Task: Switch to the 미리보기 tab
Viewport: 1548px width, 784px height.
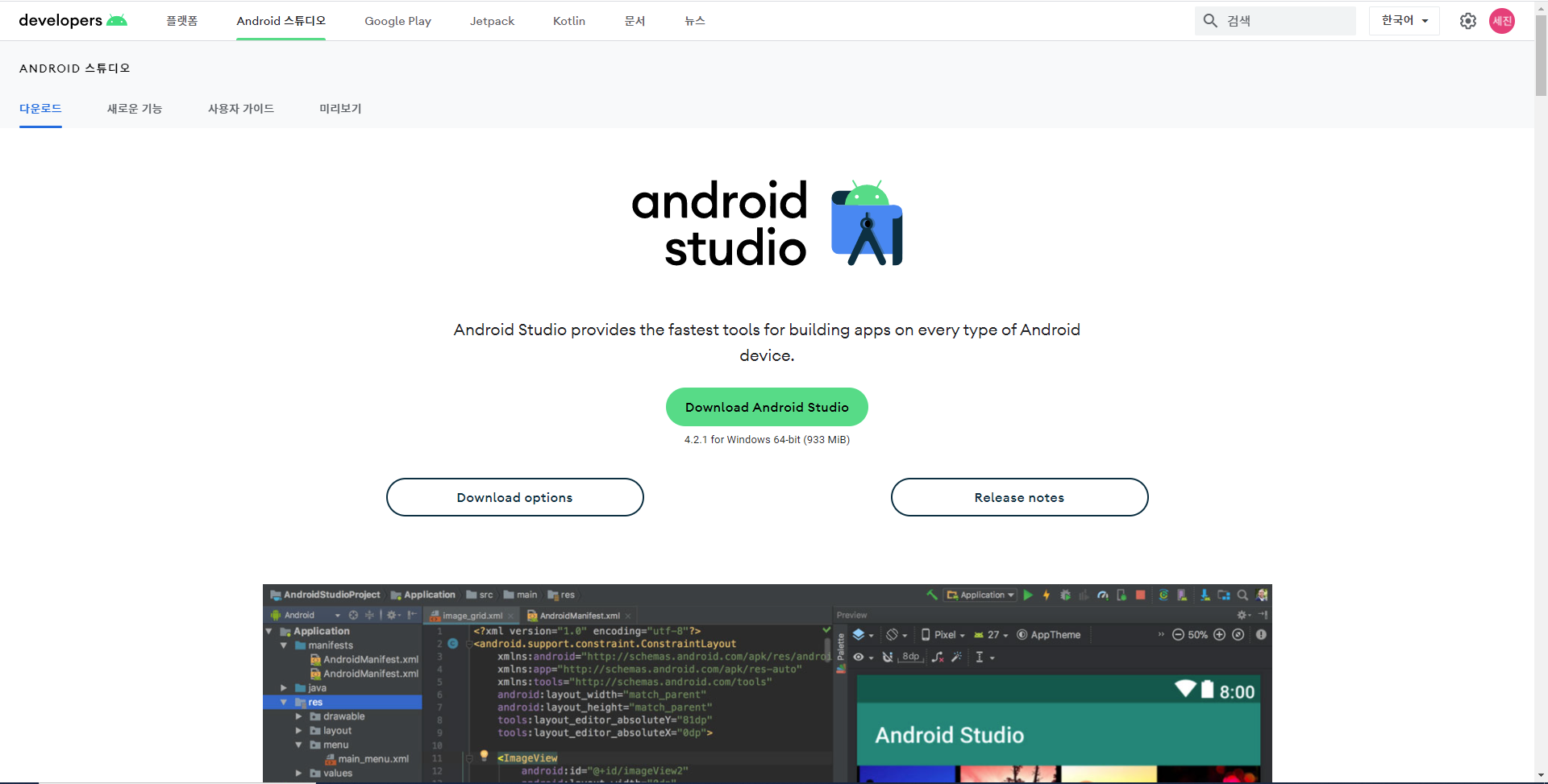Action: coord(340,109)
